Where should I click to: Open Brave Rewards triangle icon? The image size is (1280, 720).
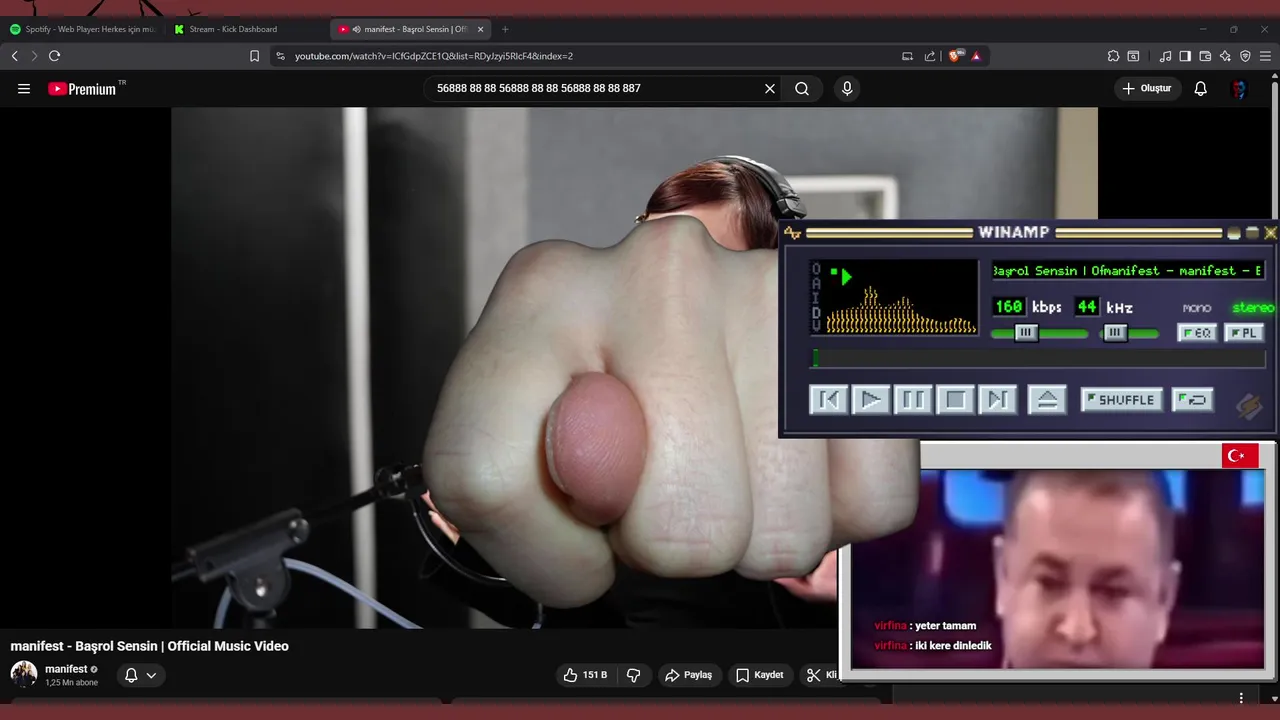(976, 56)
